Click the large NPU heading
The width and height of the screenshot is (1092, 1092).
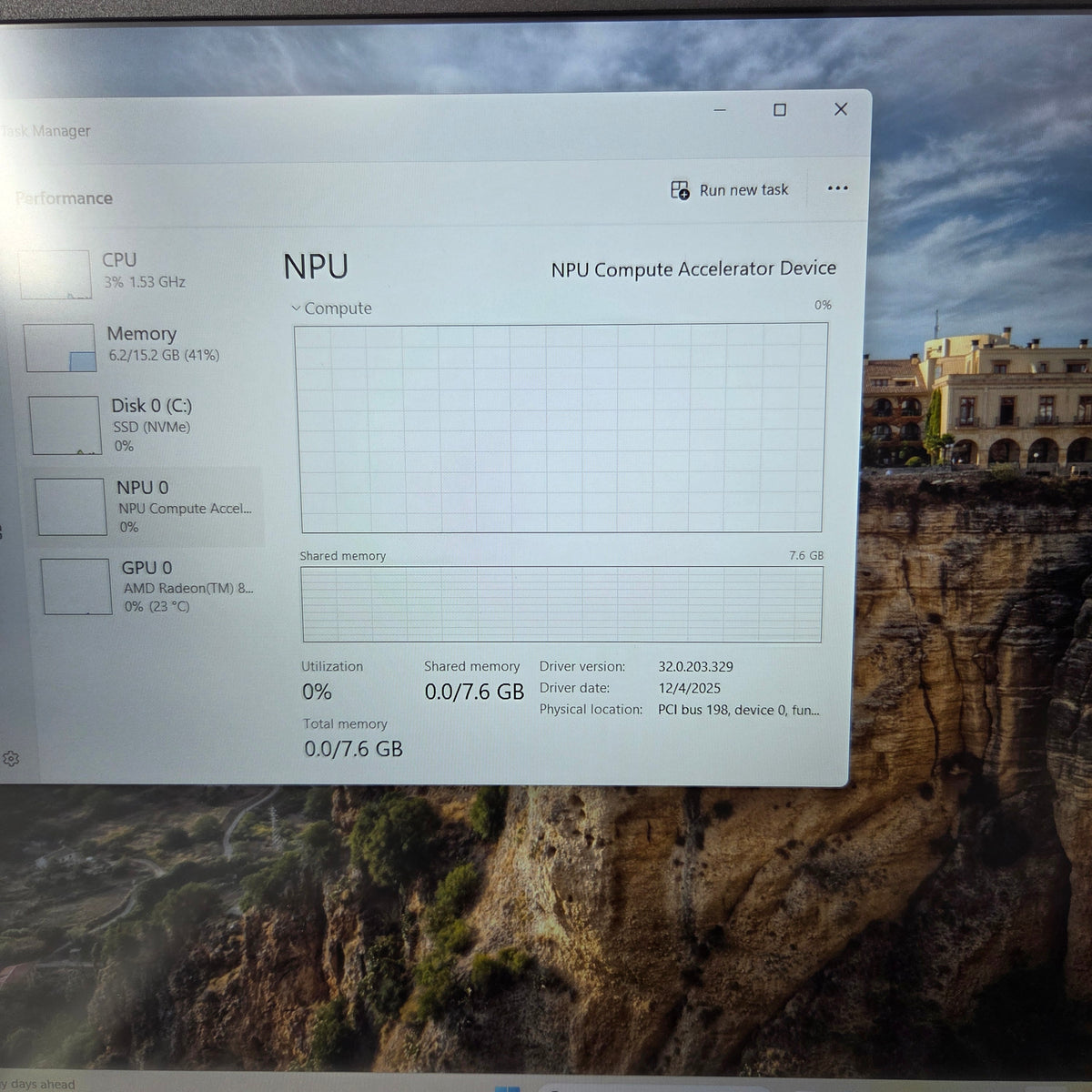point(316,267)
